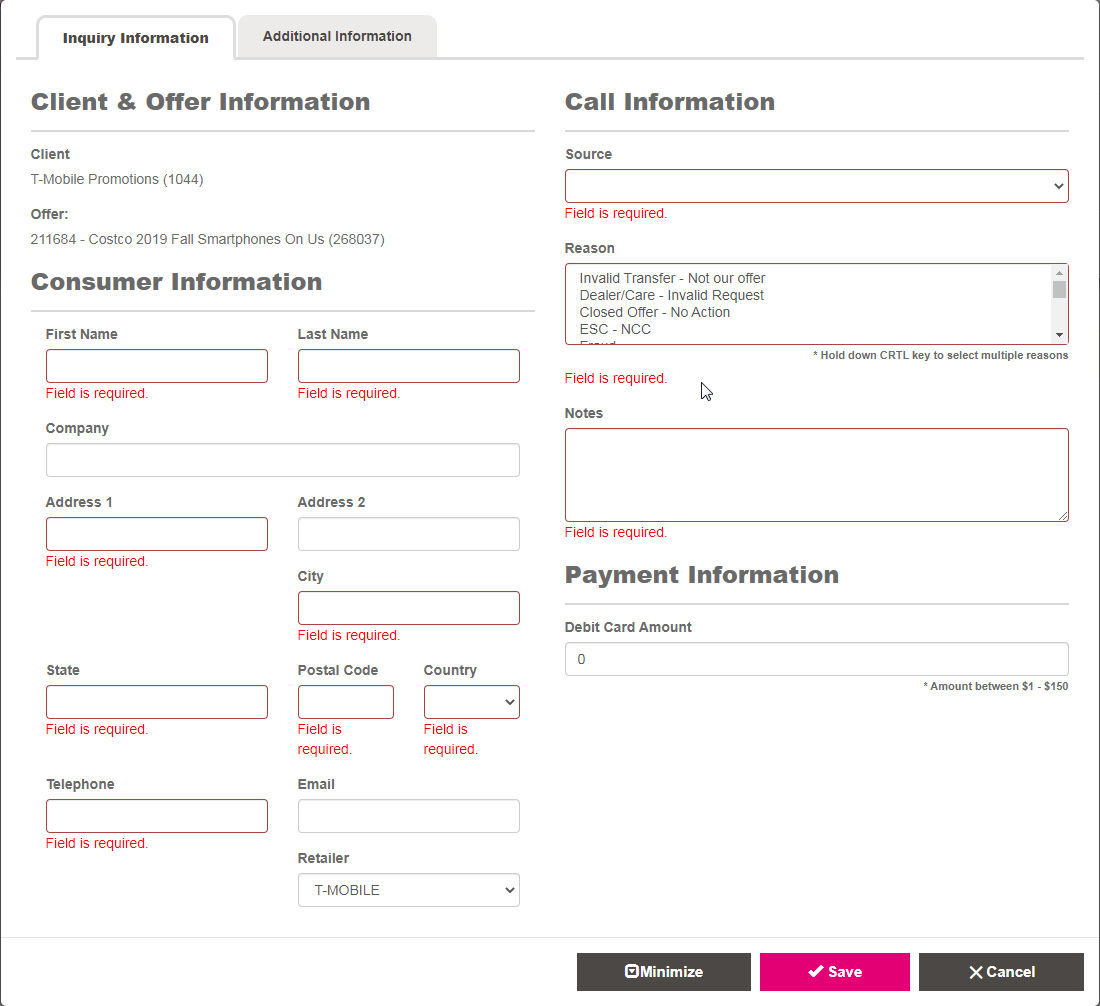The image size is (1100, 1006).
Task: Click the Cancel button
Action: 1001,972
